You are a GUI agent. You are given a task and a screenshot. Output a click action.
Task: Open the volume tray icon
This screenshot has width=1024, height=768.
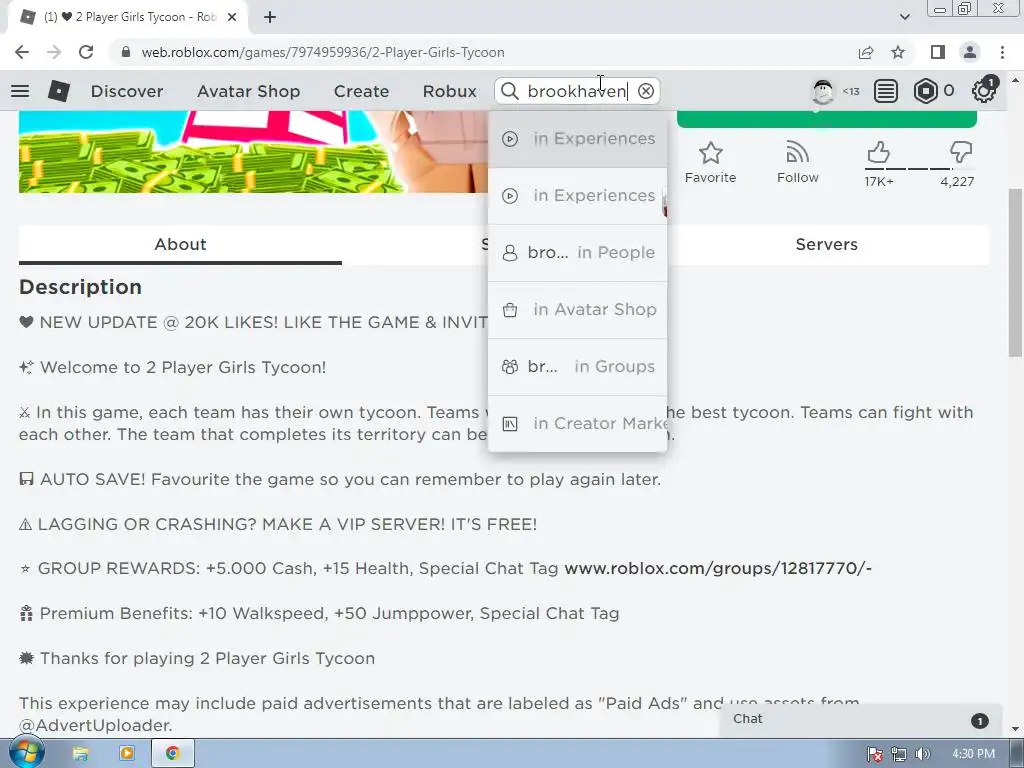coord(923,754)
